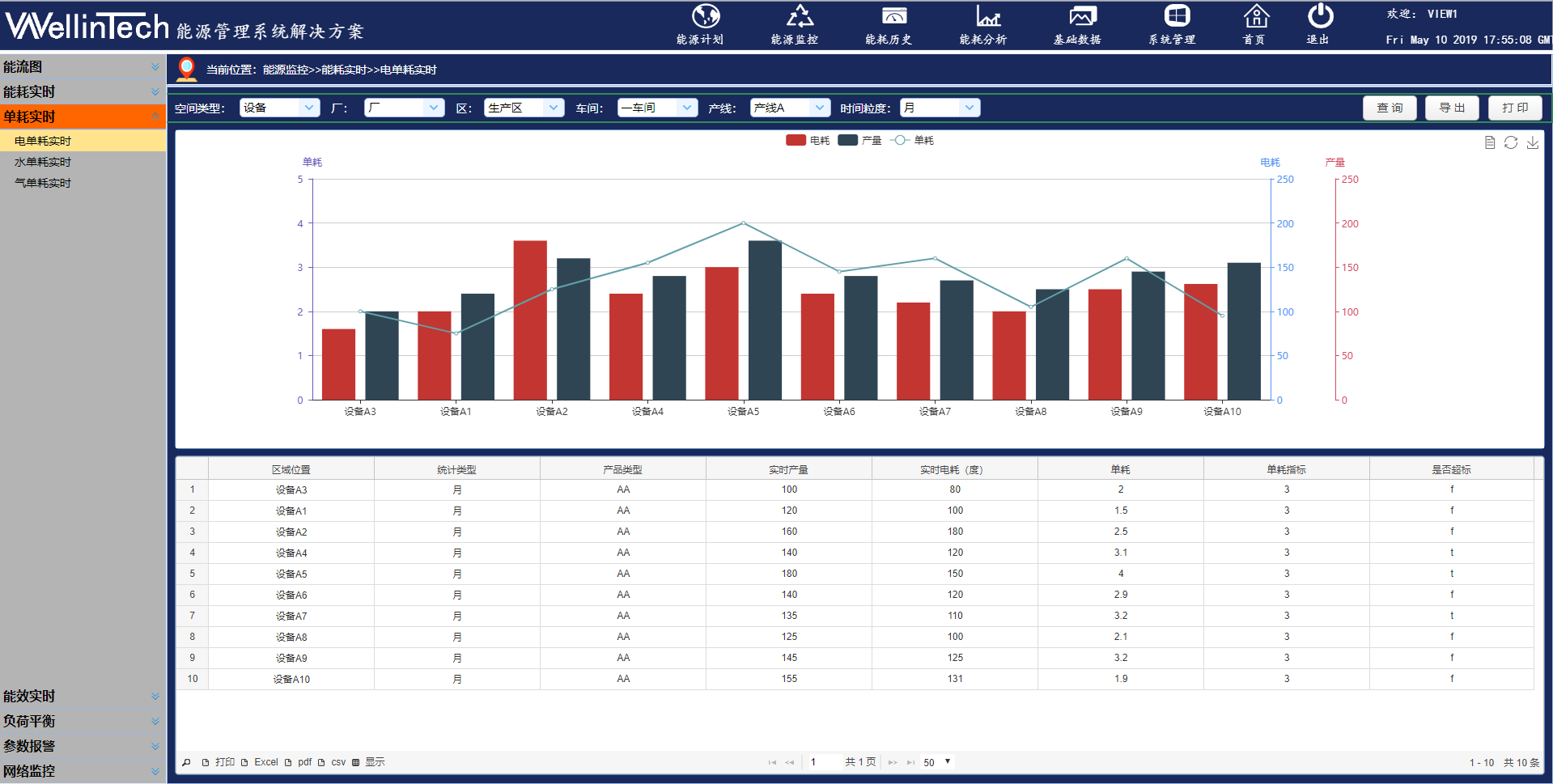This screenshot has width=1553, height=784.
Task: Open the 能源计划 globe icon
Action: pyautogui.click(x=706, y=16)
